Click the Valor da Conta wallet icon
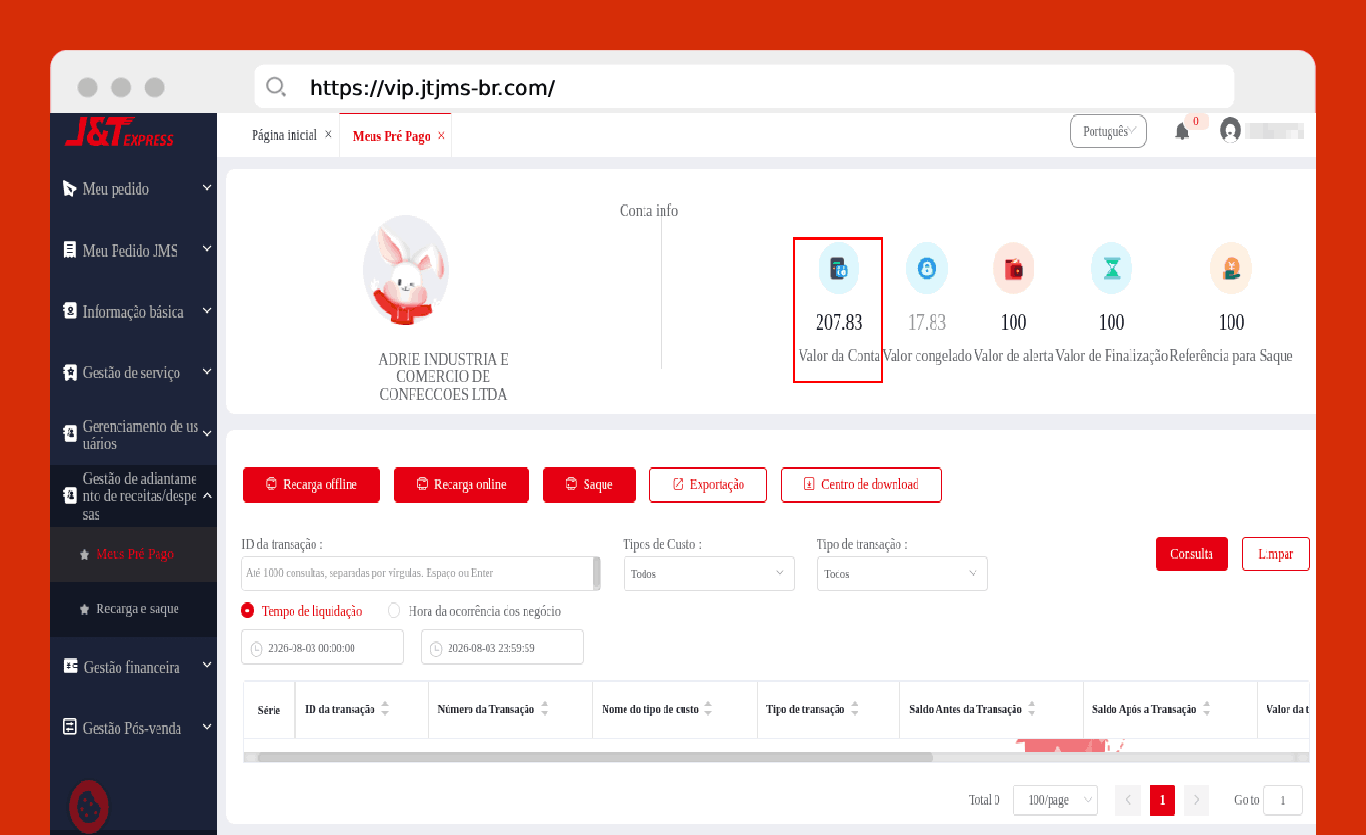Viewport: 1366px width, 835px height. (838, 268)
